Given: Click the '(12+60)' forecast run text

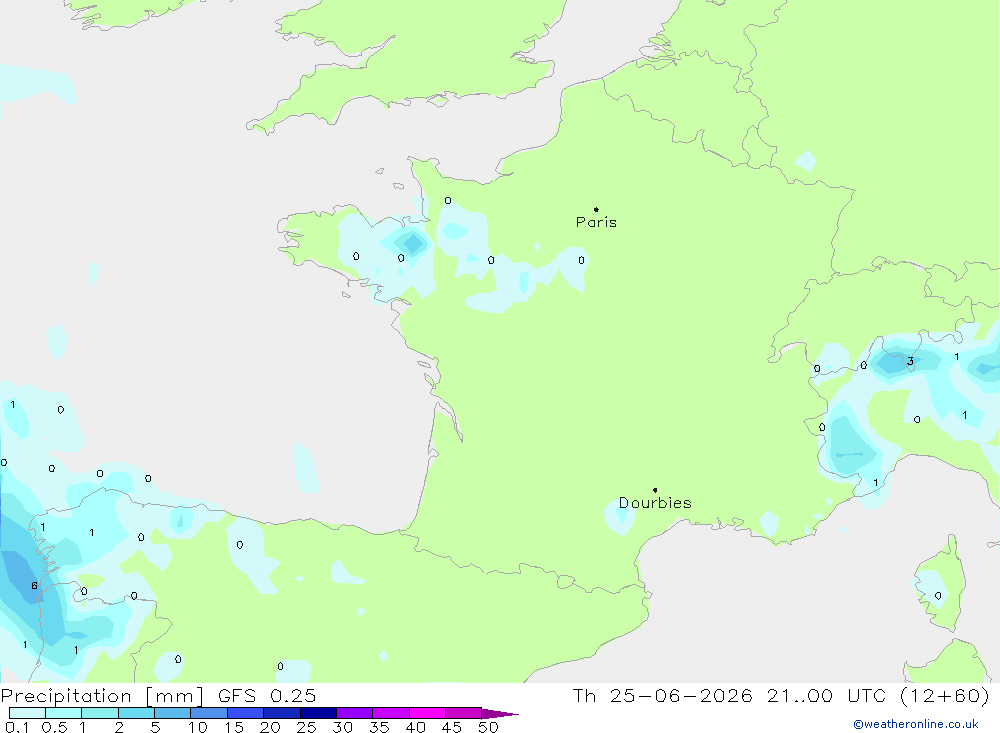Looking at the screenshot, I should click(x=945, y=695).
